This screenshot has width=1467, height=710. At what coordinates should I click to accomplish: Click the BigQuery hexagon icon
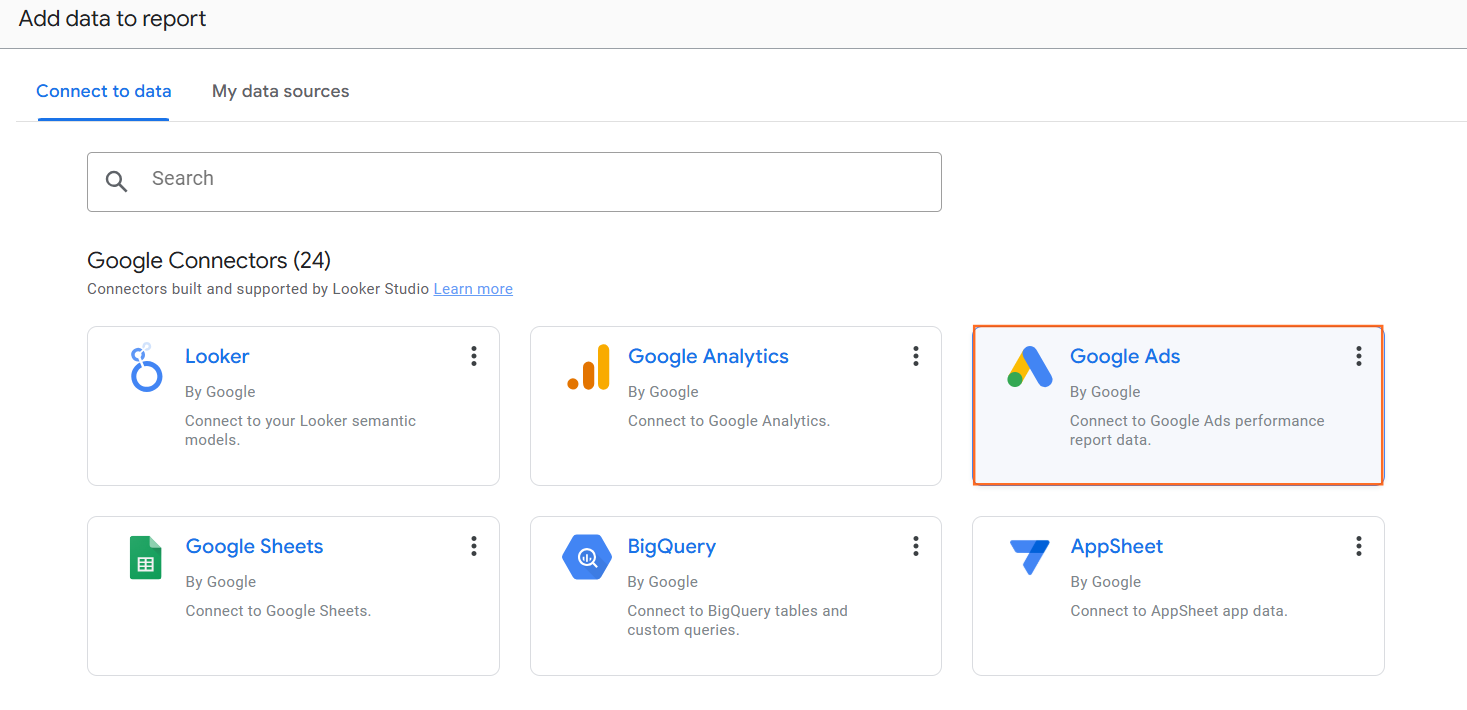coord(587,557)
